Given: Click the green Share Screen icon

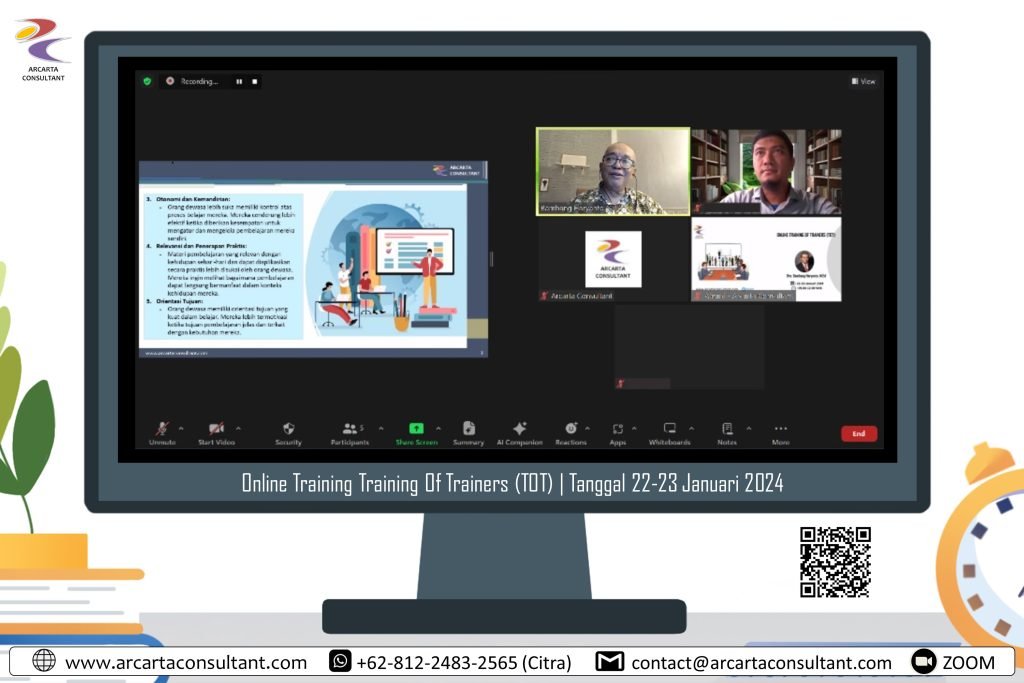Looking at the screenshot, I should coord(416,429).
